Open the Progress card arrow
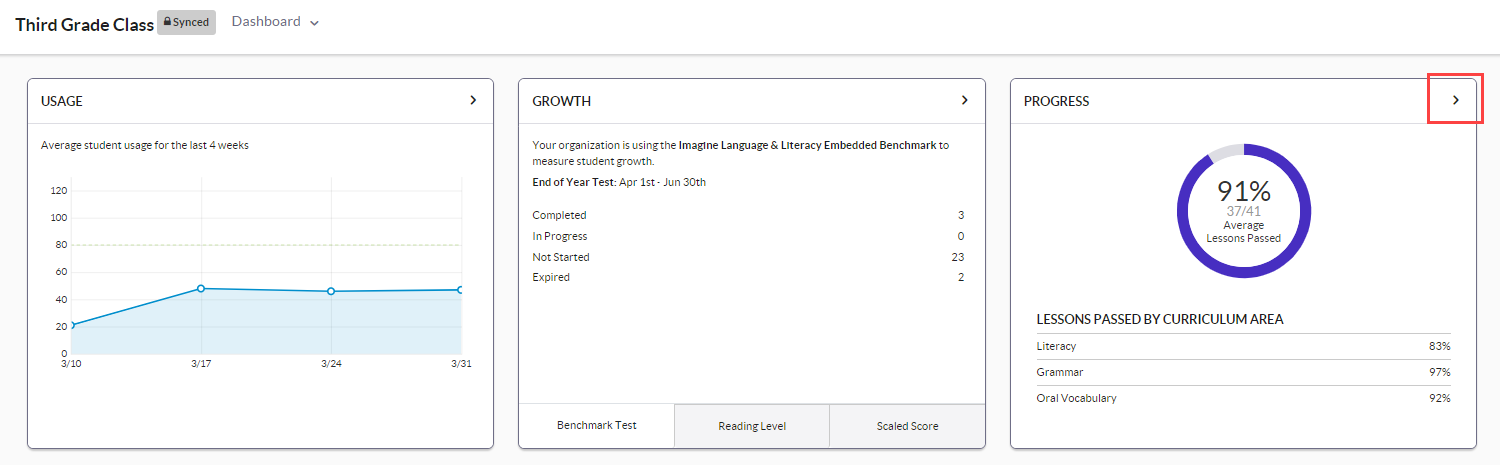Screen dimensions: 1500x465 click(x=1455, y=100)
